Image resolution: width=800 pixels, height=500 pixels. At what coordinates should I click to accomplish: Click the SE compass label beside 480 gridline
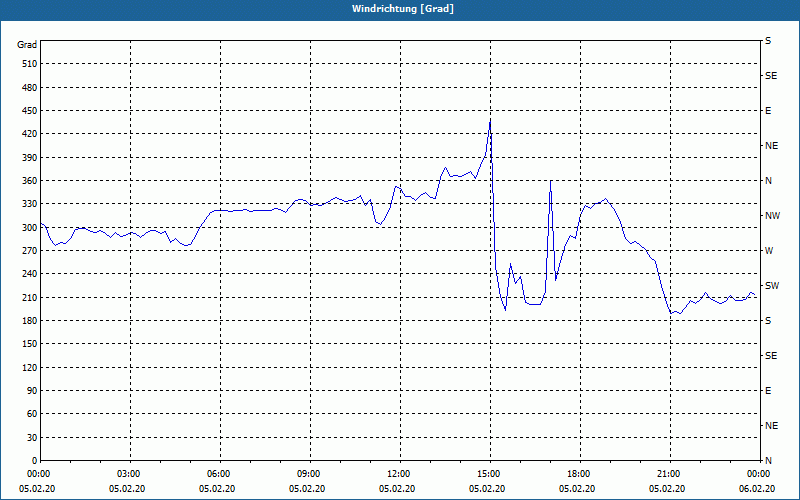[771, 76]
